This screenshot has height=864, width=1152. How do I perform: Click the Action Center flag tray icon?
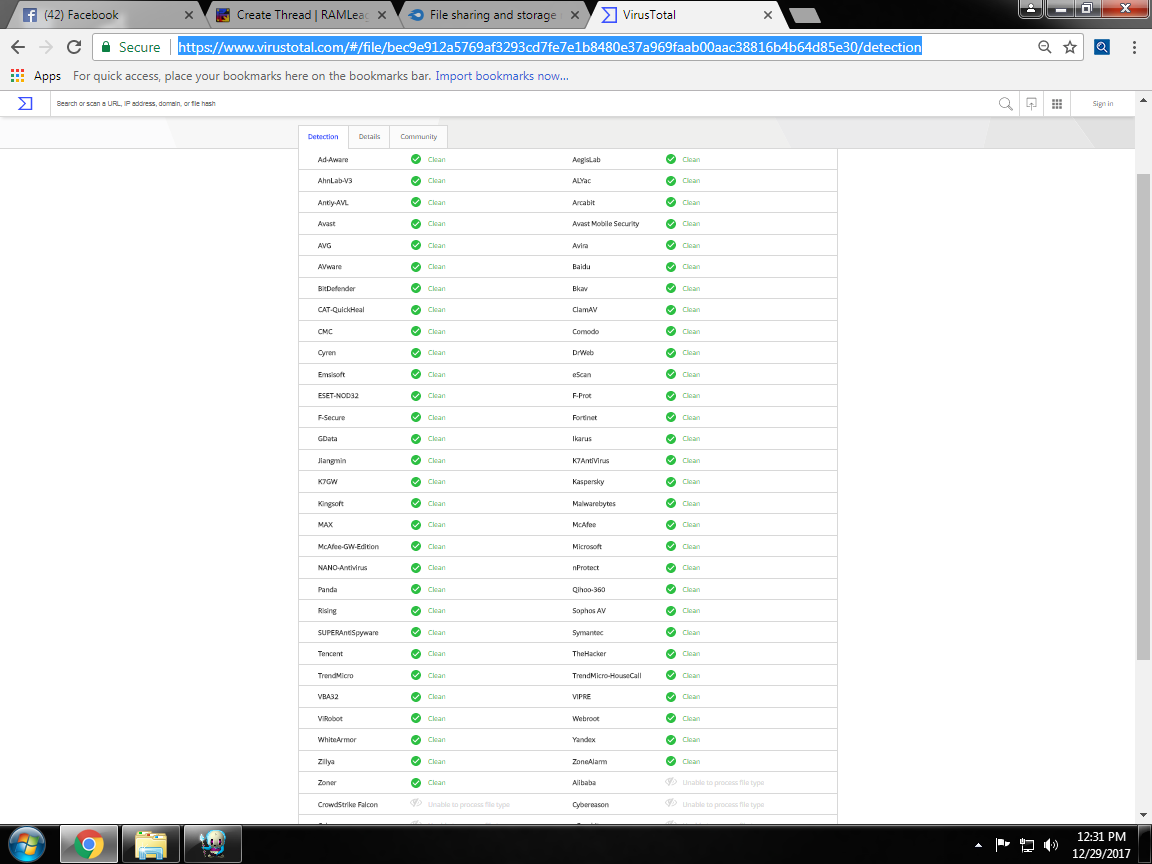(1002, 845)
